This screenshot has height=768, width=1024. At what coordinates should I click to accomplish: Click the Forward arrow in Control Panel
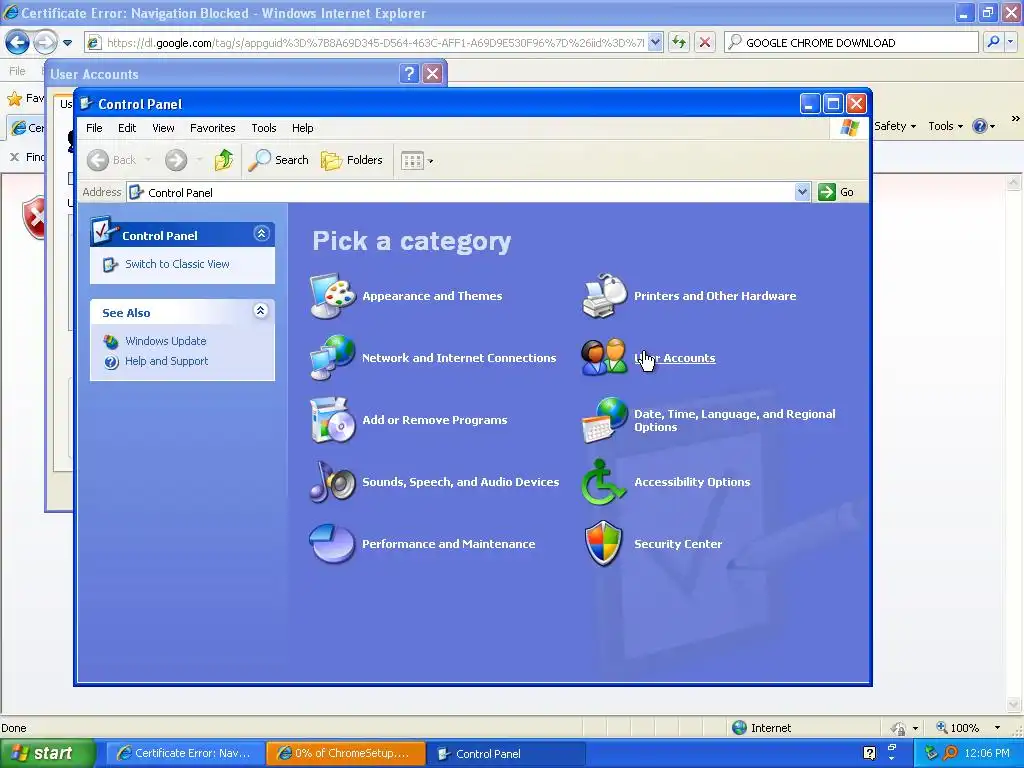(x=176, y=160)
